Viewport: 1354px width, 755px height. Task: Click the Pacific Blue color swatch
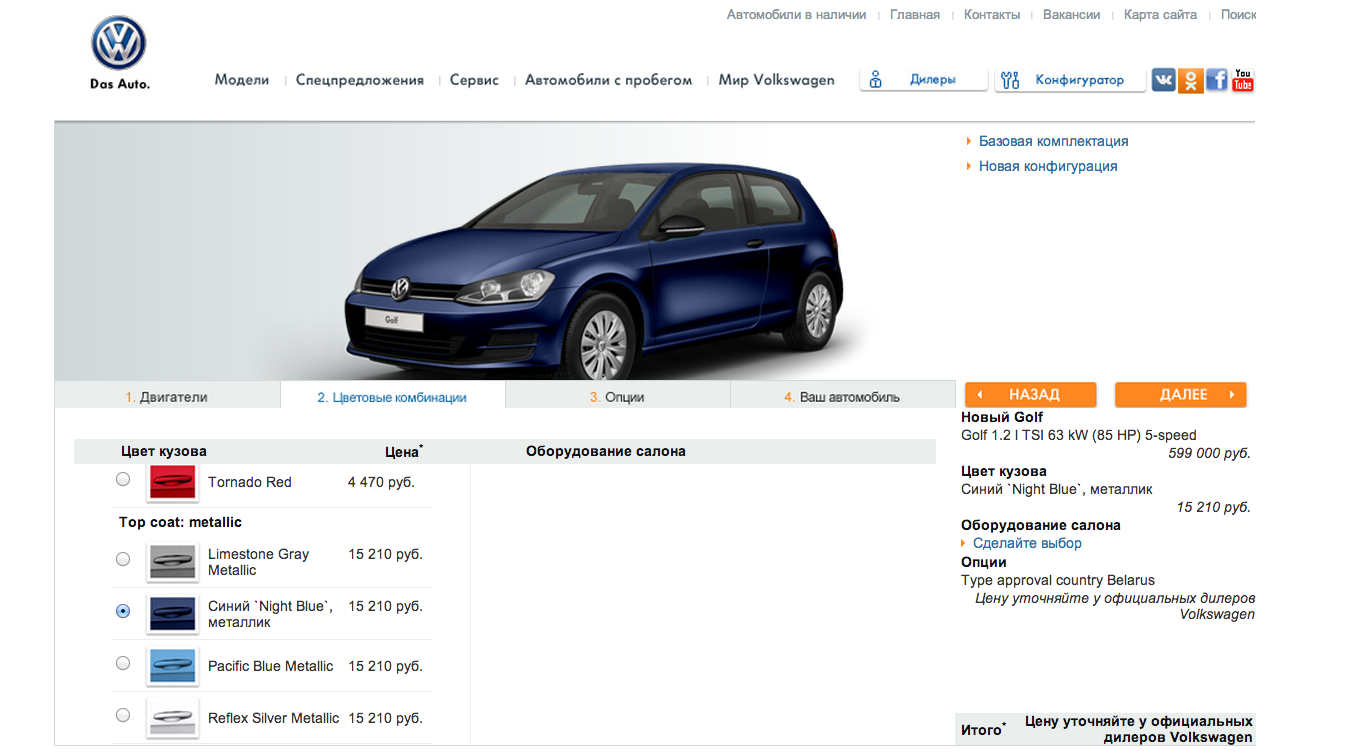(x=172, y=666)
